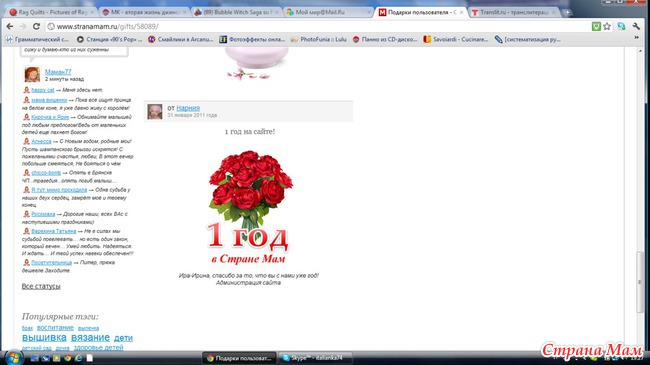Click the user icon next to Алесса
The image size is (650, 365).
click(26, 141)
